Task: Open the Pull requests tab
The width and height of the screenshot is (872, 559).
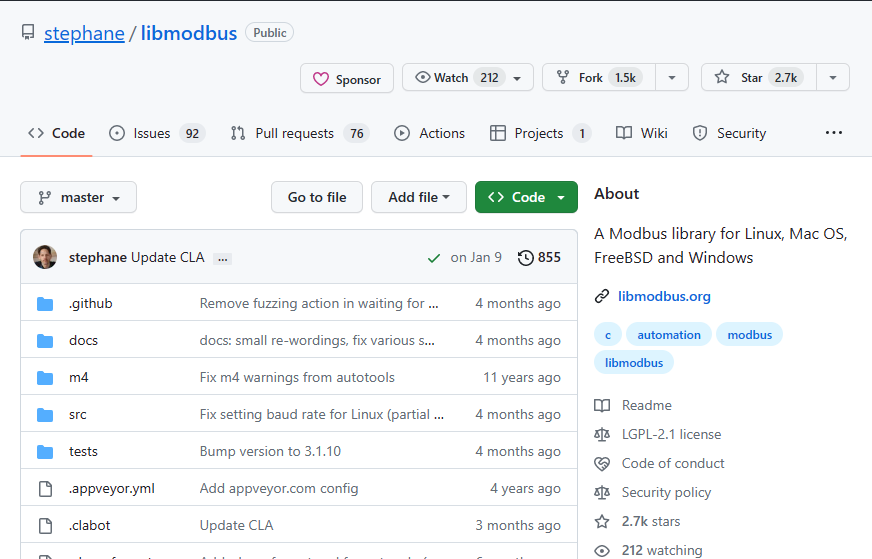Action: (x=300, y=133)
